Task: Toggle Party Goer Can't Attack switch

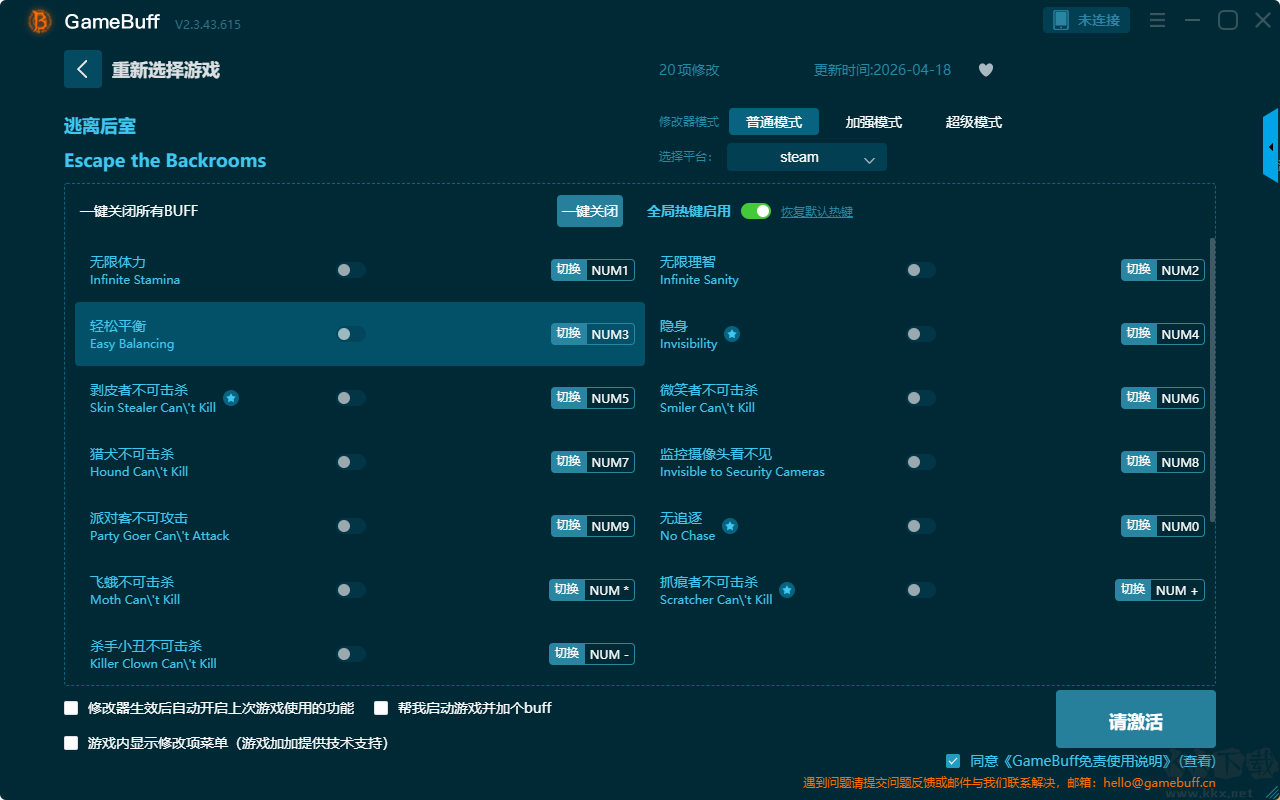Action: [351, 526]
